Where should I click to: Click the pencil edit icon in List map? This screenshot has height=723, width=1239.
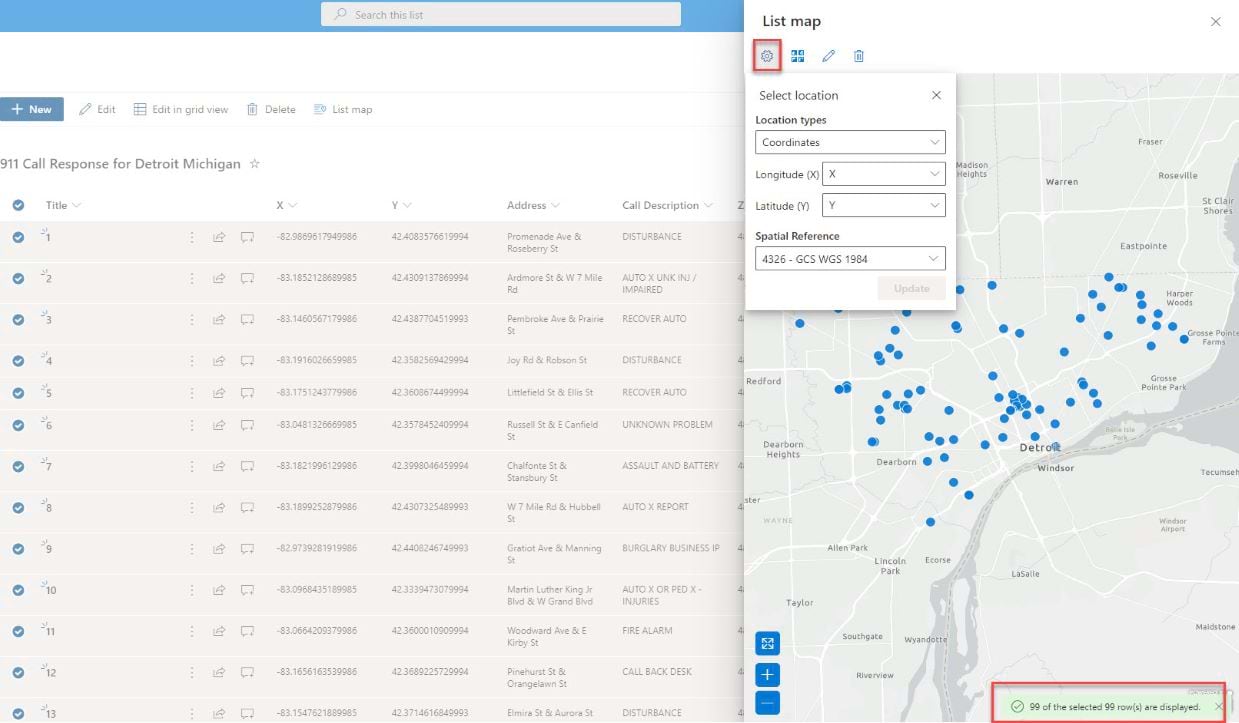click(828, 56)
